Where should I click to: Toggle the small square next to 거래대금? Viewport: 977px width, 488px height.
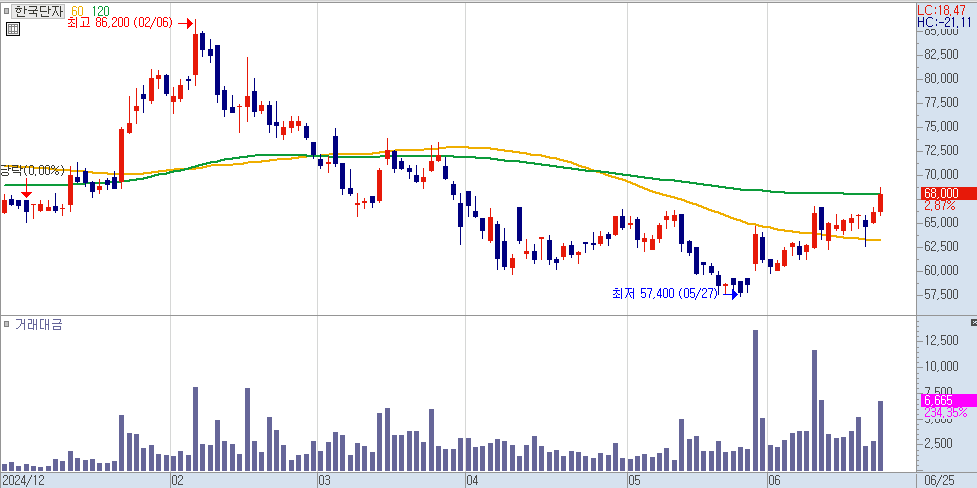(6, 324)
